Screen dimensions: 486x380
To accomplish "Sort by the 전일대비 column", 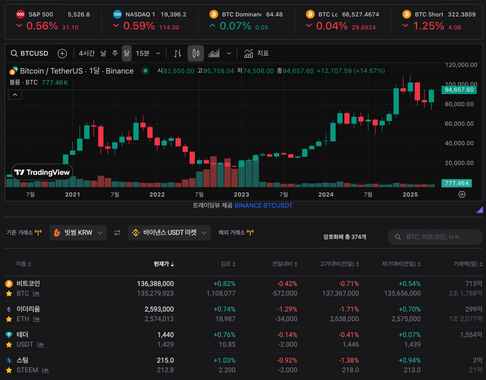I will click(285, 264).
